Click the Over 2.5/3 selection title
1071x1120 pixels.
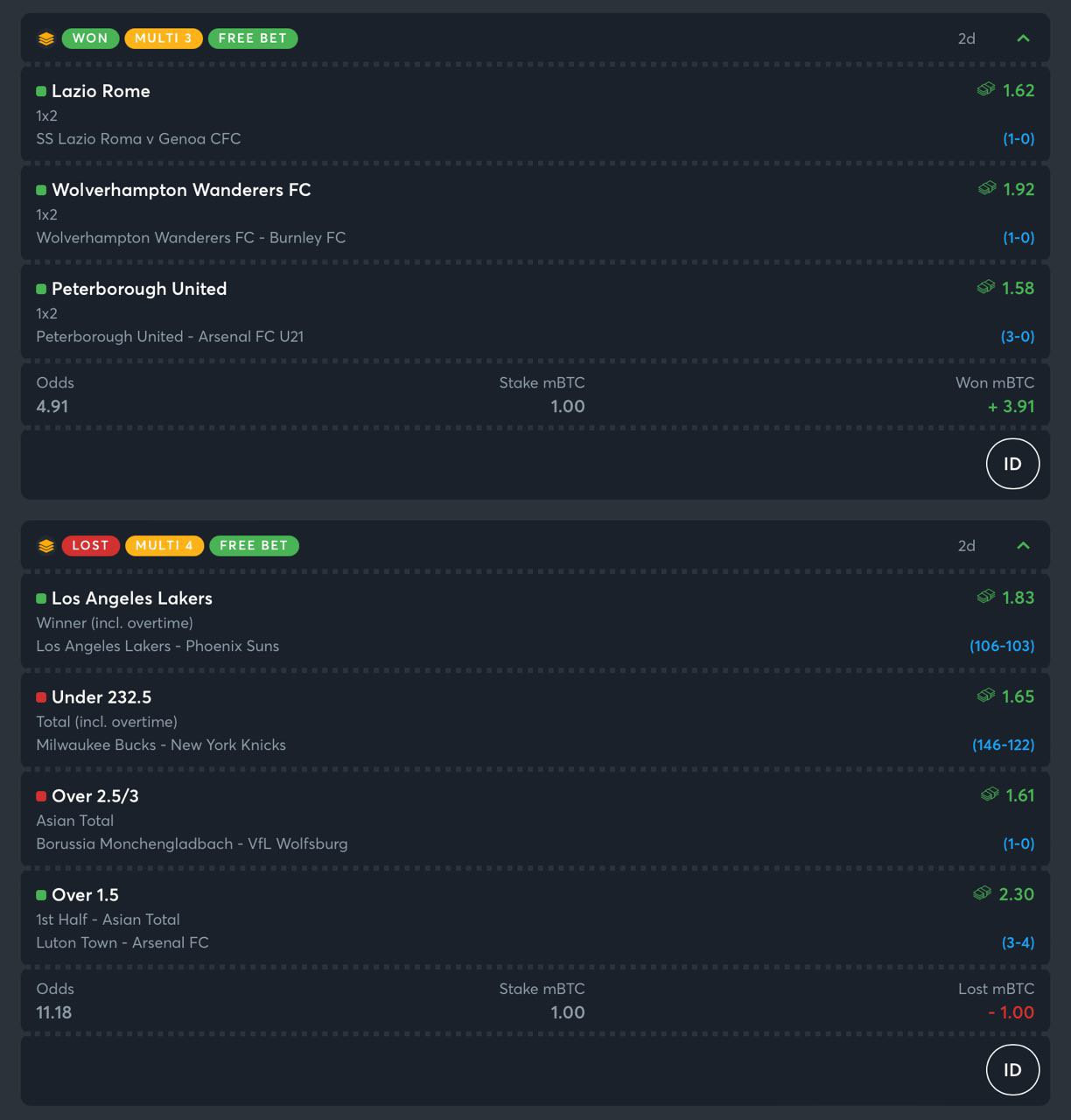click(95, 796)
